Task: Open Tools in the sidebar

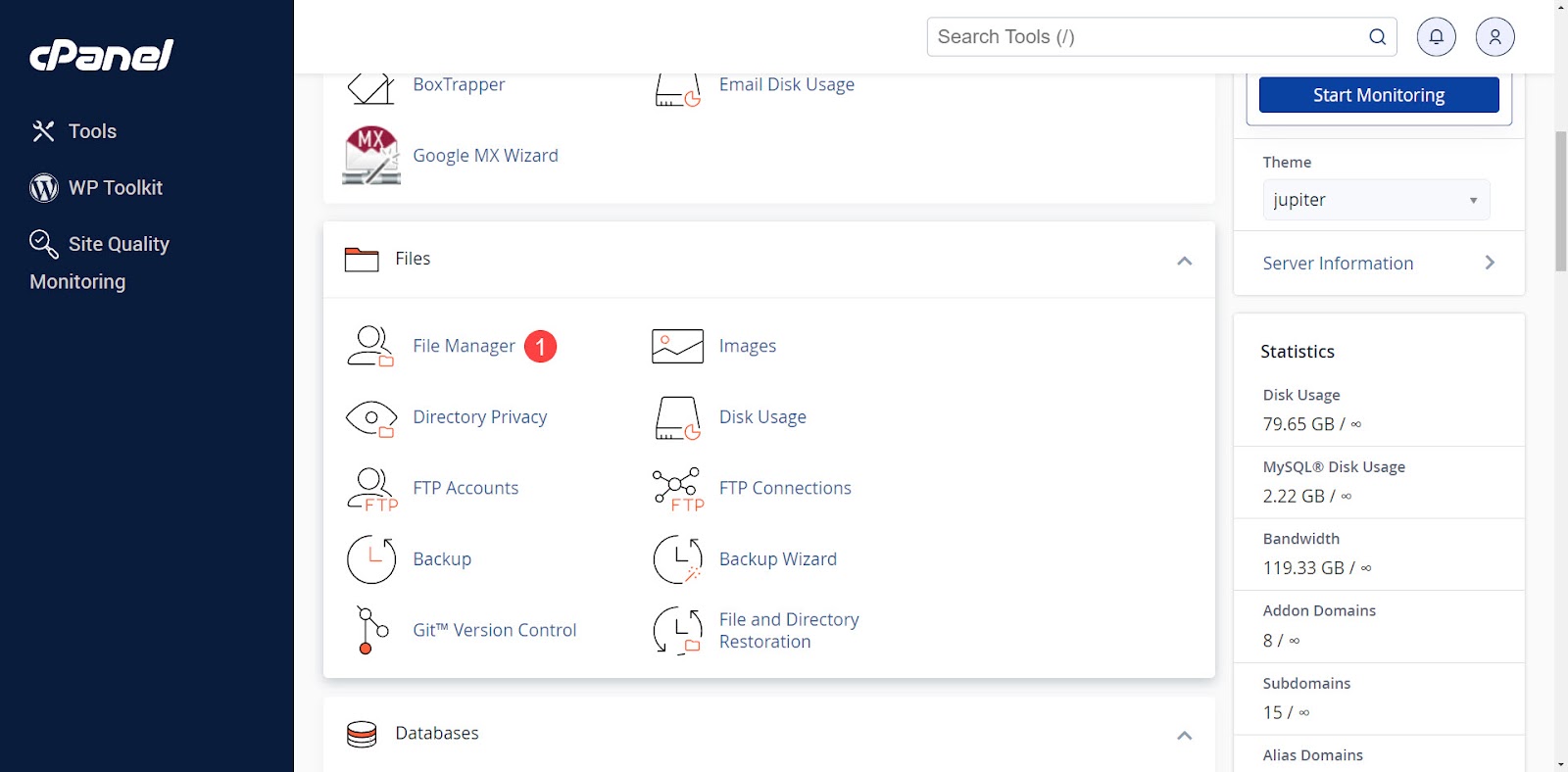Action: [x=92, y=131]
